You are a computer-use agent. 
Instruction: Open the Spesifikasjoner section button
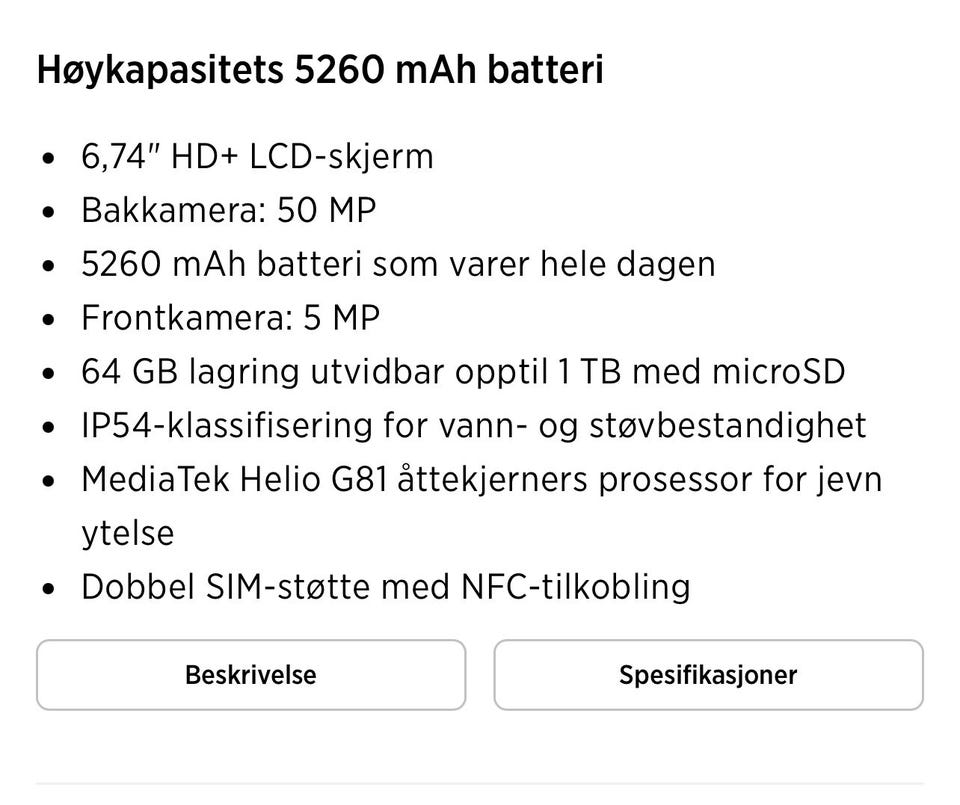click(x=708, y=675)
